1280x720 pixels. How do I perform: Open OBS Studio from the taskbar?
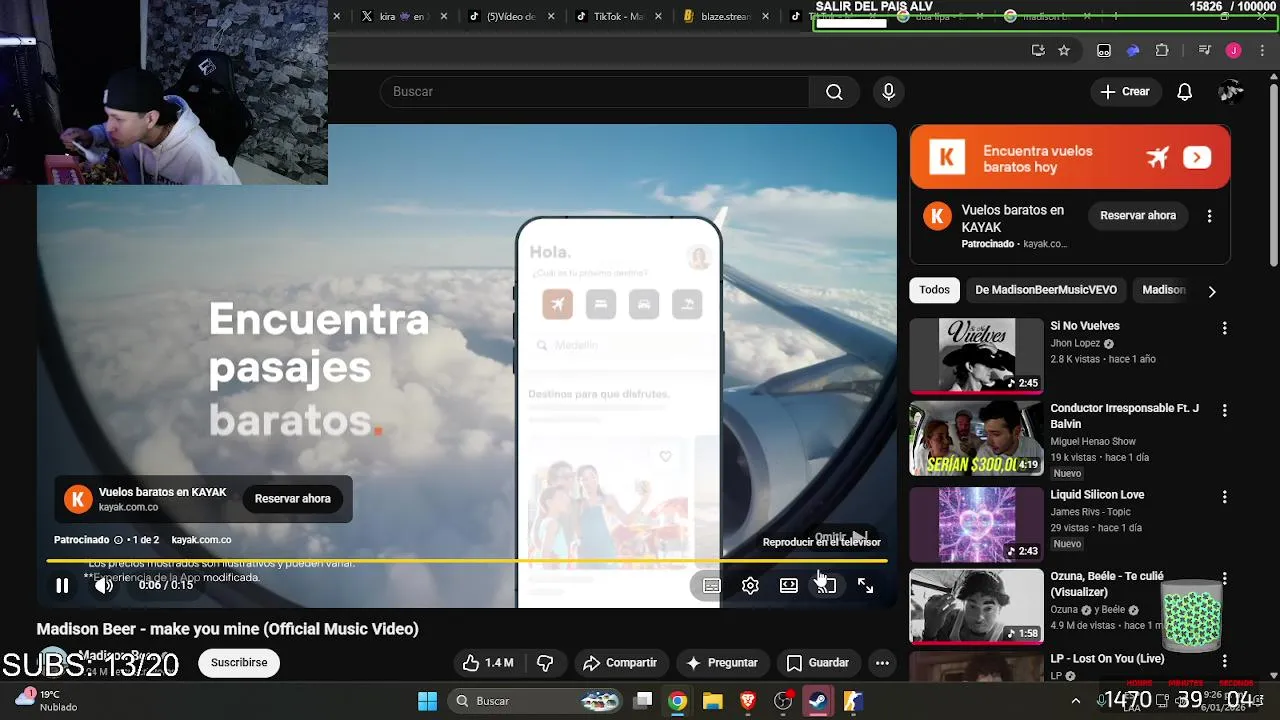coord(783,701)
